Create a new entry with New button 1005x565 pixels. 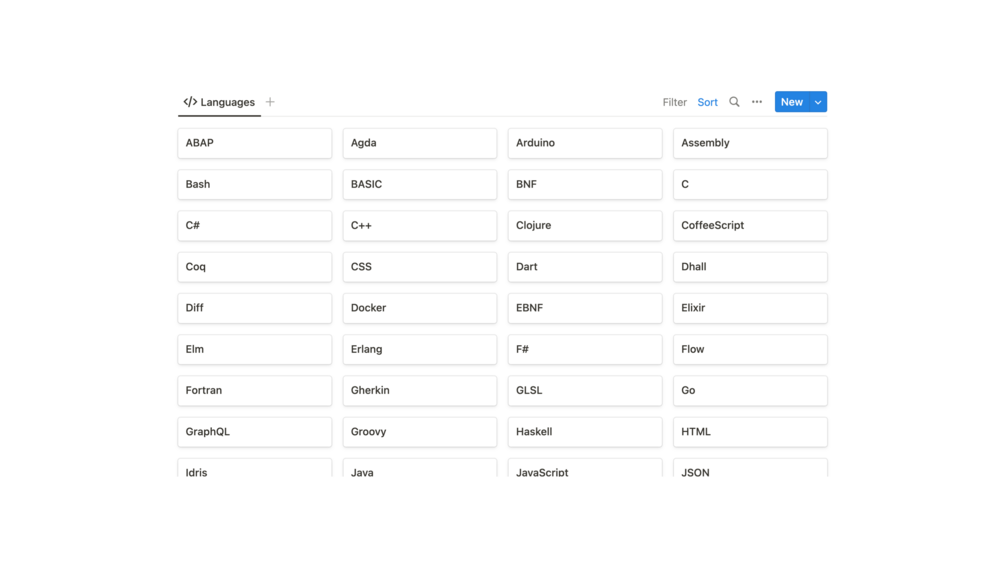(x=791, y=102)
